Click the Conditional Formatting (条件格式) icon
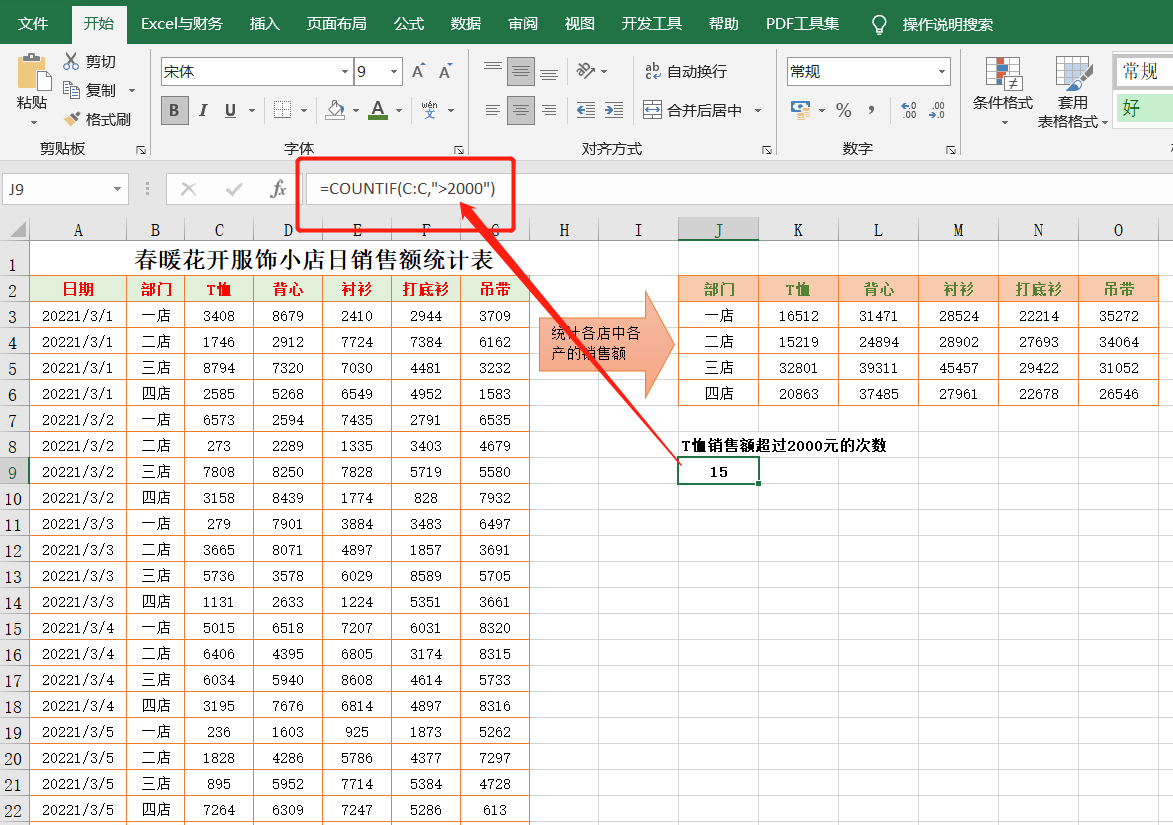 (1002, 75)
